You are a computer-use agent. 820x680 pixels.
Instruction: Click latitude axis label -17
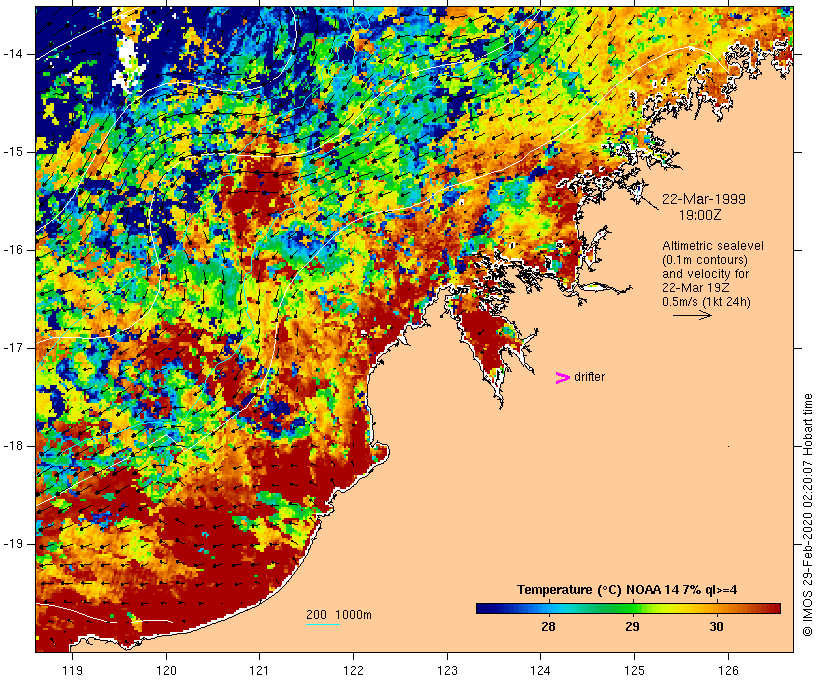tap(12, 348)
